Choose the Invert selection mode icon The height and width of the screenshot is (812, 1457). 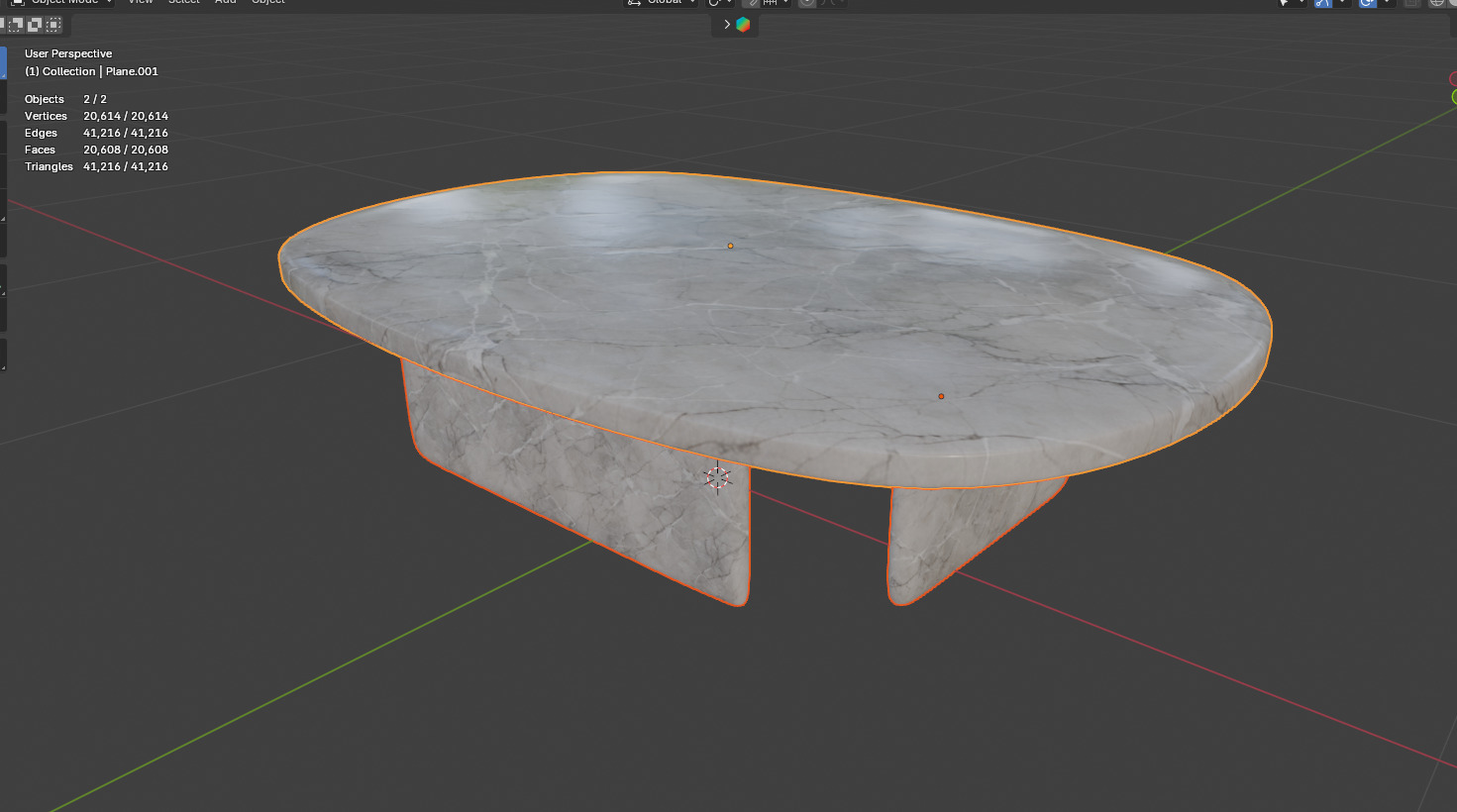click(x=35, y=24)
